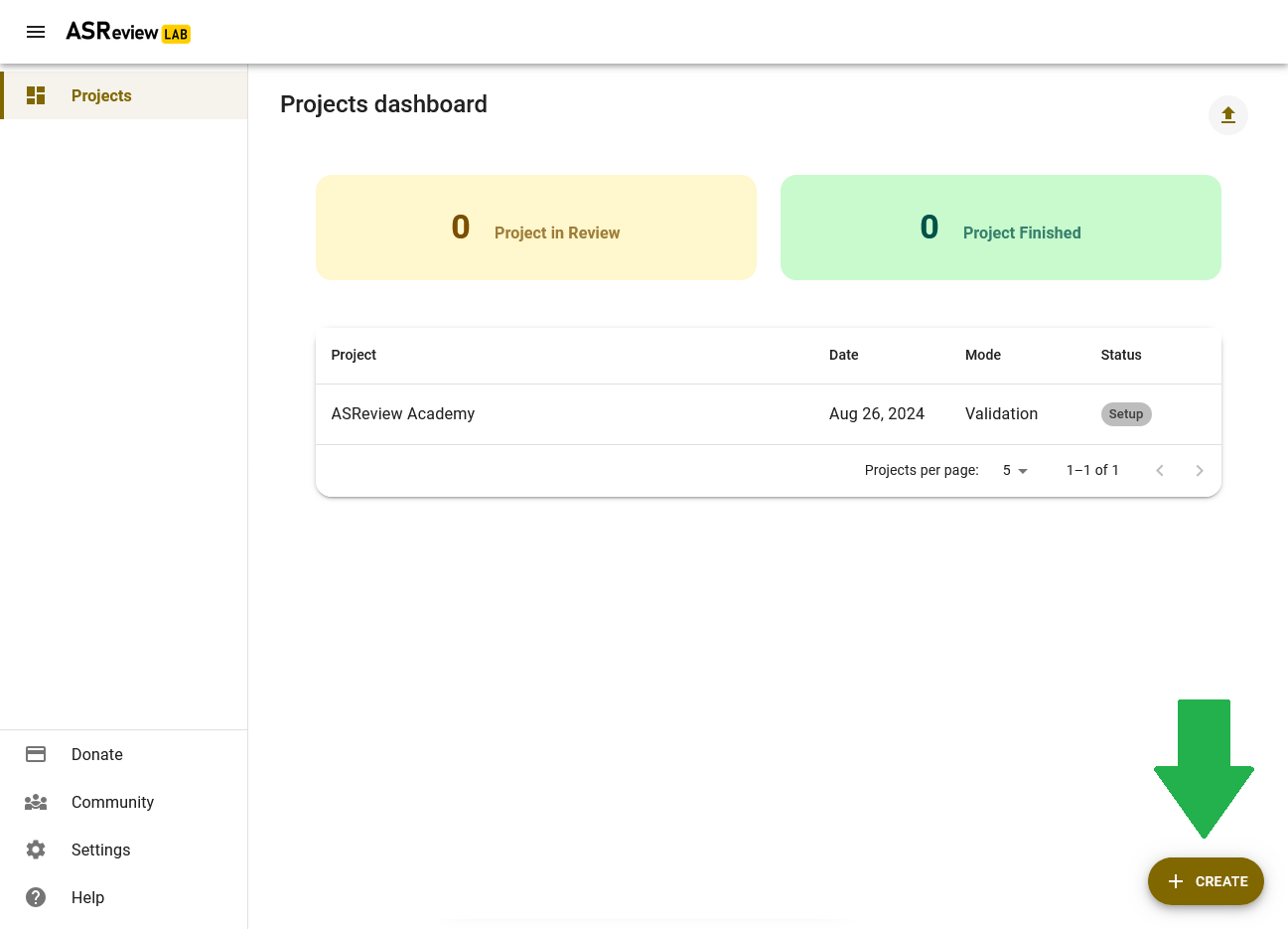Screen dimensions: 1288x929
Task: Click the Create project button
Action: click(1206, 881)
